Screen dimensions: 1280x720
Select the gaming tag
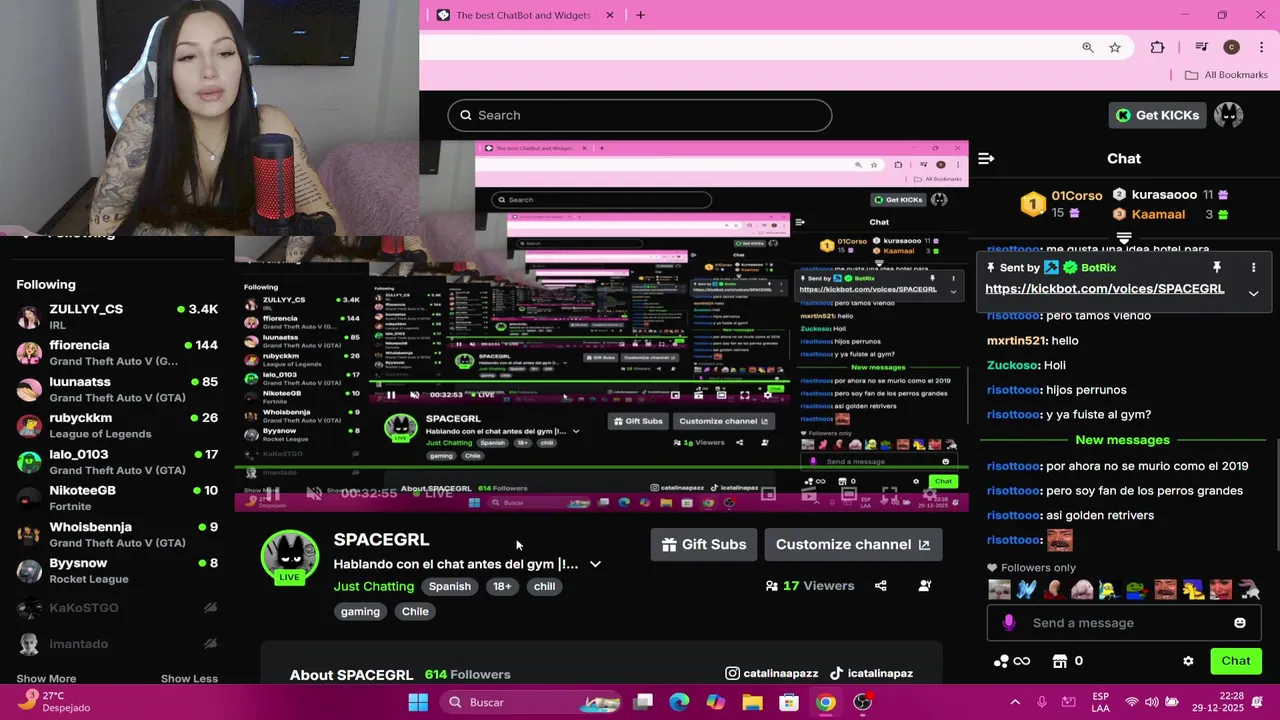click(x=360, y=611)
